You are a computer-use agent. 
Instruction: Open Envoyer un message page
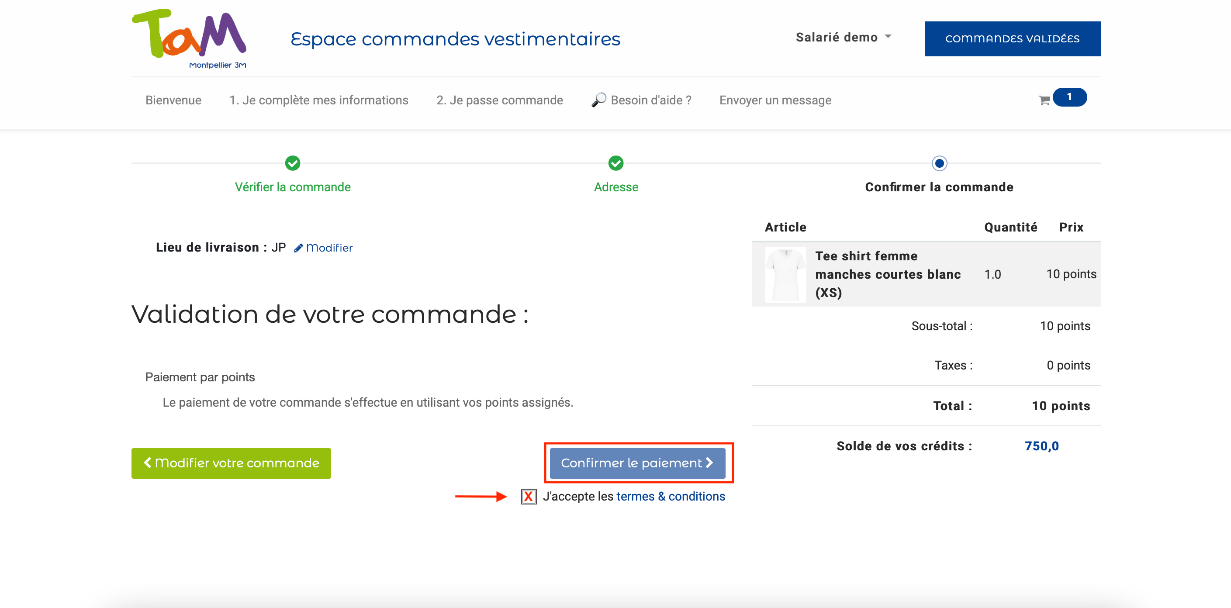[775, 100]
